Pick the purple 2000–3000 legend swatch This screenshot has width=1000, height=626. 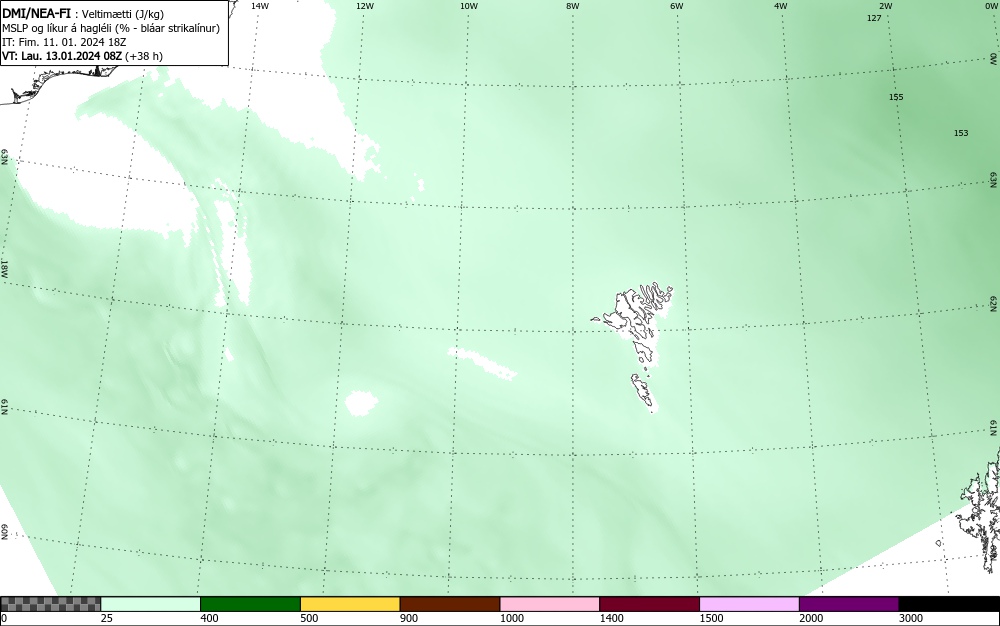click(x=849, y=604)
